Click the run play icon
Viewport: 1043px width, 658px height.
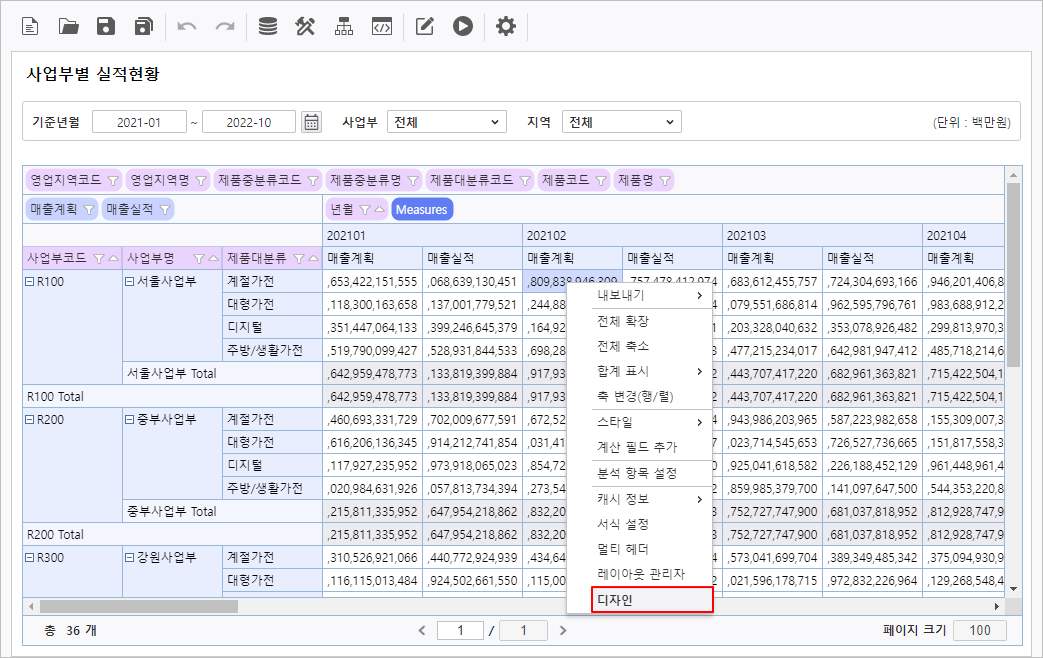(462, 27)
